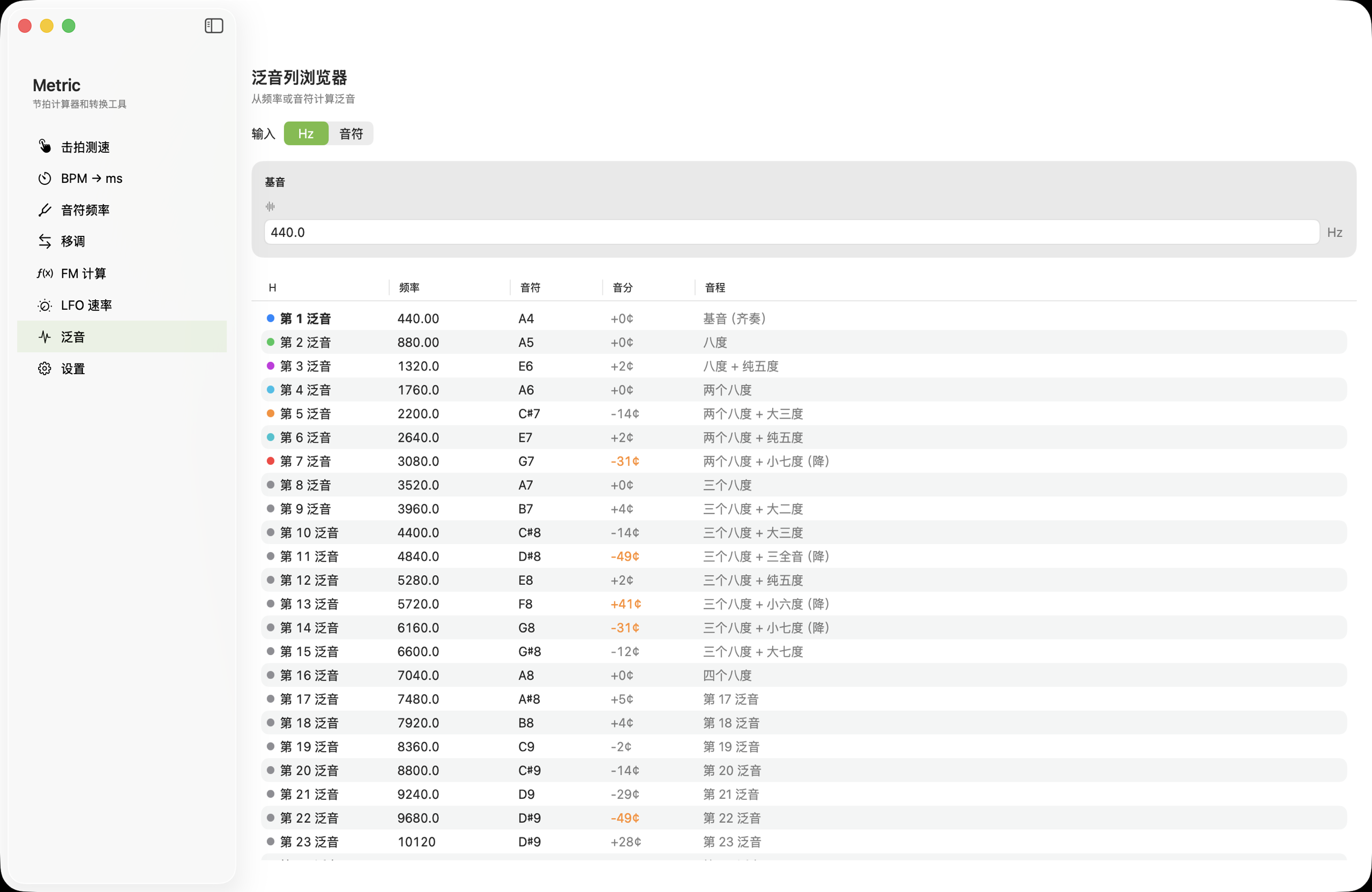Viewport: 1372px width, 892px height.
Task: Open the LFO 速率 sidebar item
Action: [x=122, y=305]
